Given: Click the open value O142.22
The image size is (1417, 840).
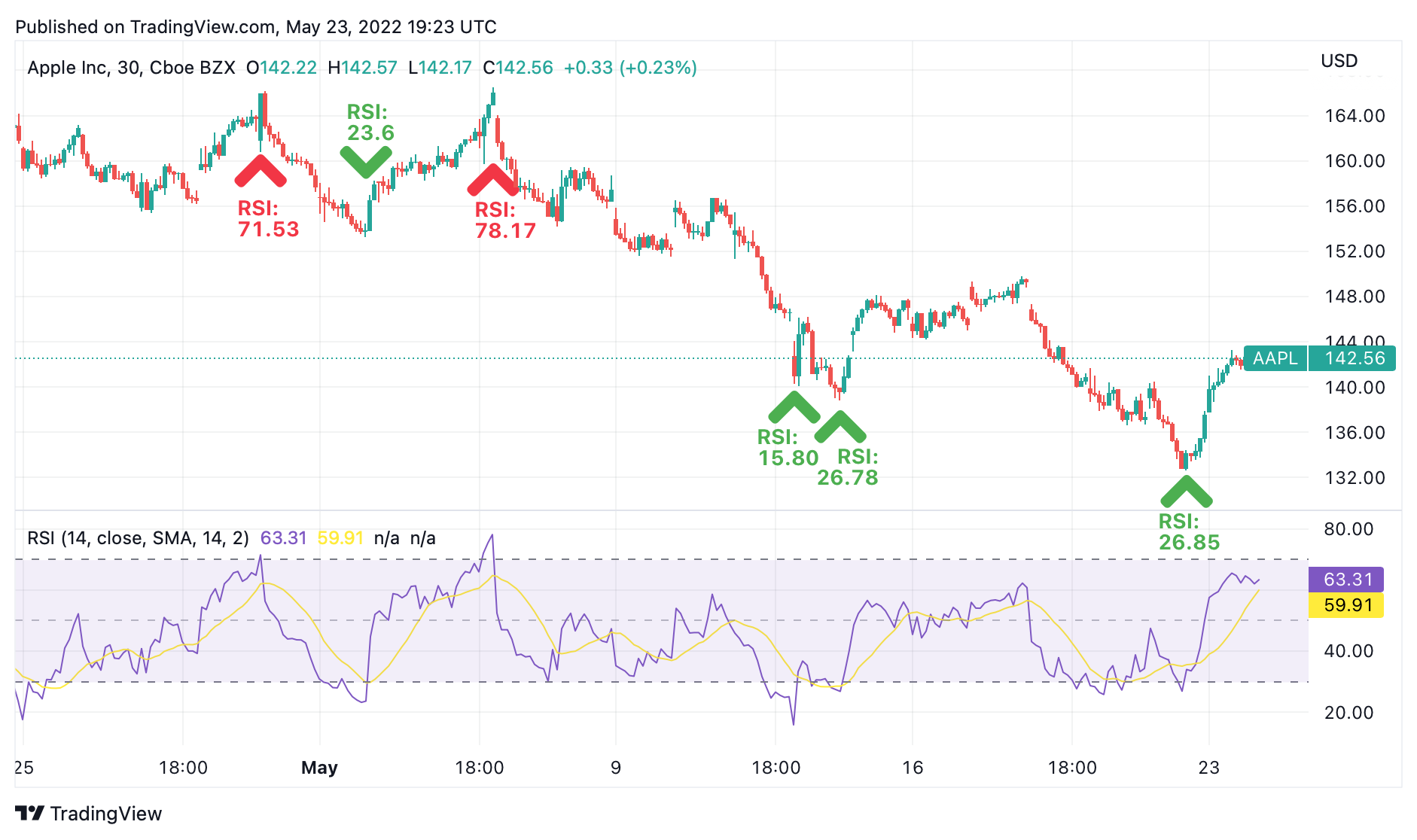Looking at the screenshot, I should [x=282, y=68].
